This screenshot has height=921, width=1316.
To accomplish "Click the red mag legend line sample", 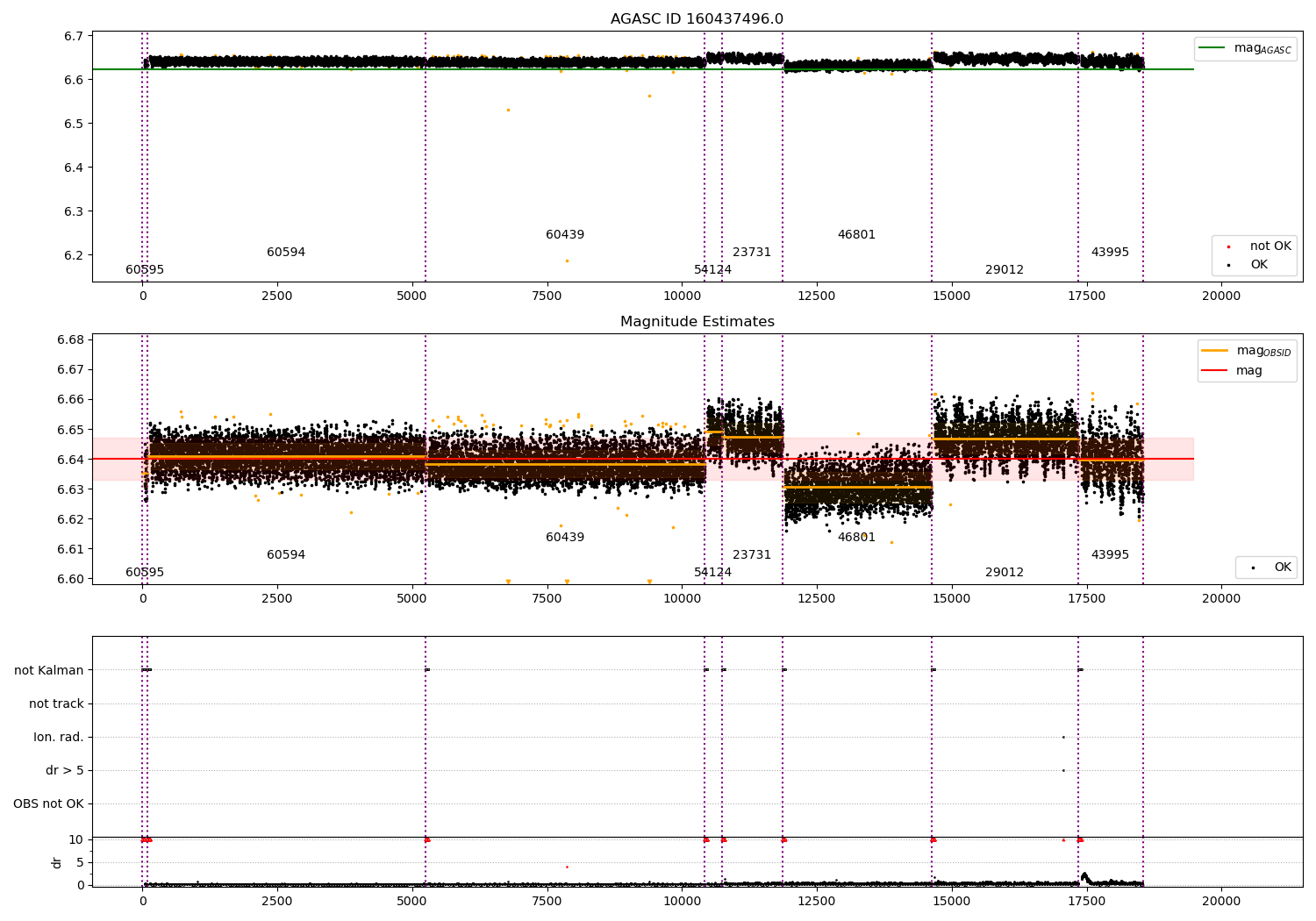I will (1215, 371).
